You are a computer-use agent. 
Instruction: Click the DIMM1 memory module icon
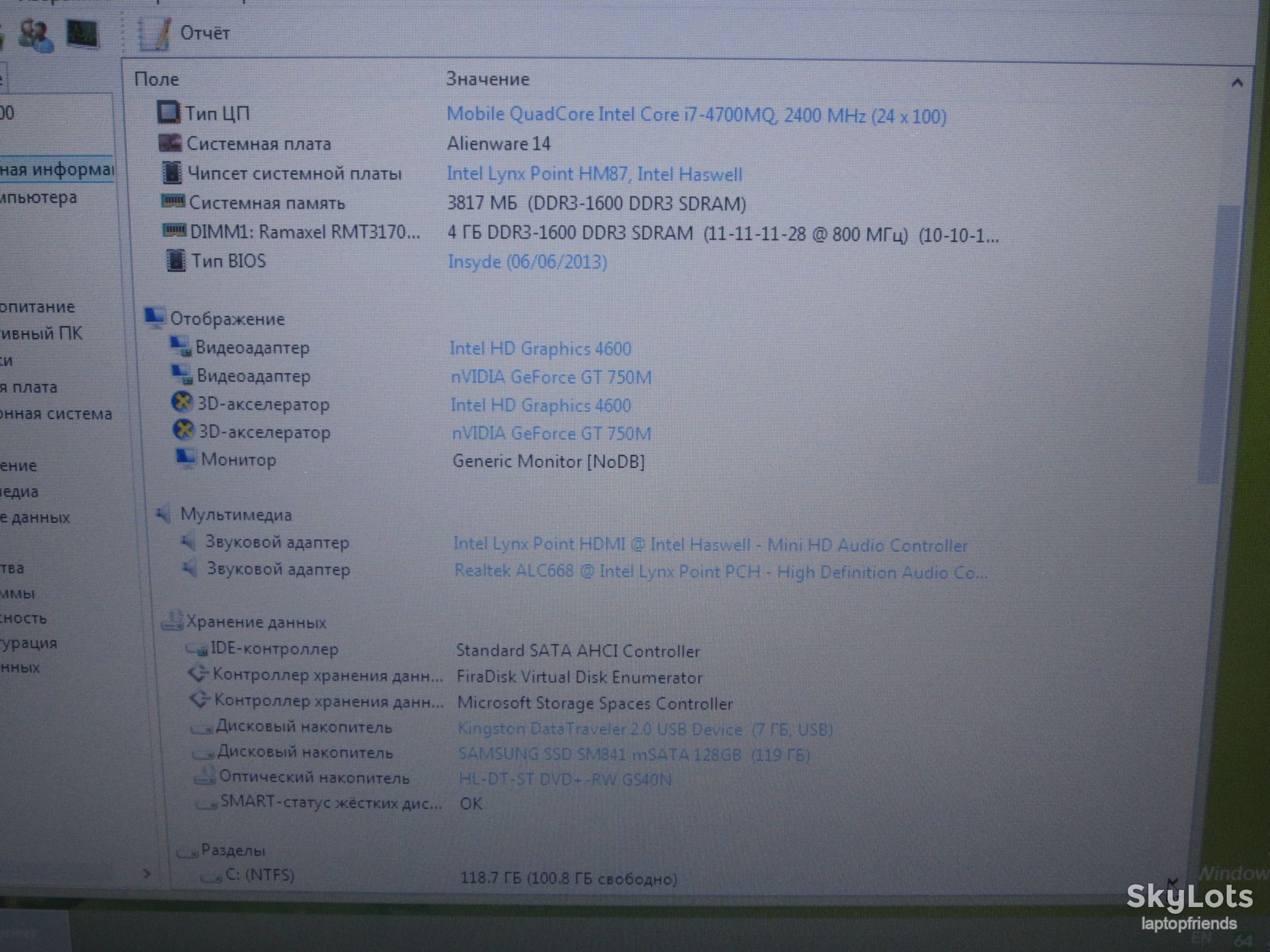[175, 231]
